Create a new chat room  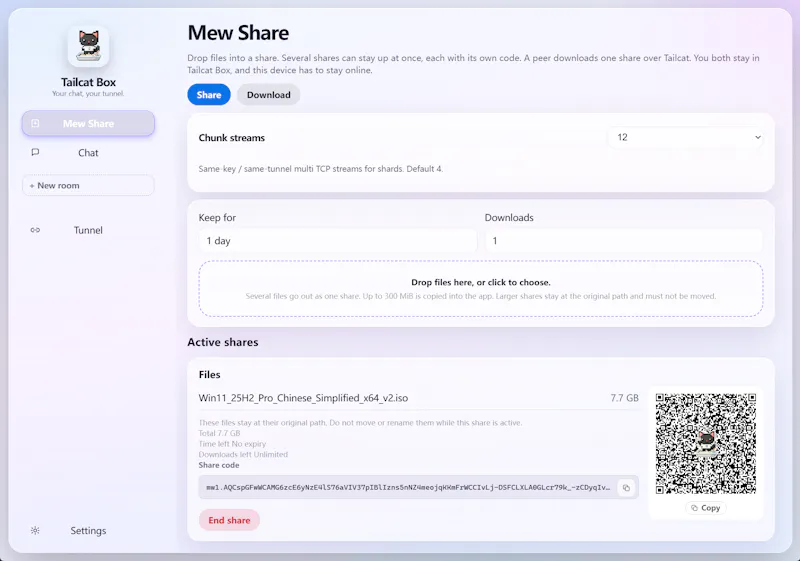pos(88,186)
